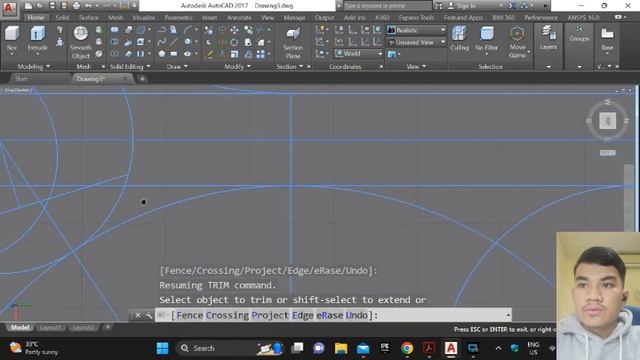Select the Spline tool in Draw panel
This screenshot has height=360, width=640.
click(x=162, y=42)
